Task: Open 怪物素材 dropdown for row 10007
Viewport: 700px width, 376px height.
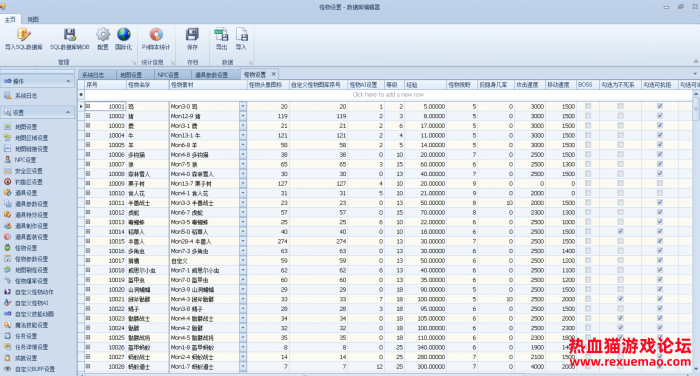Action: coord(243,164)
